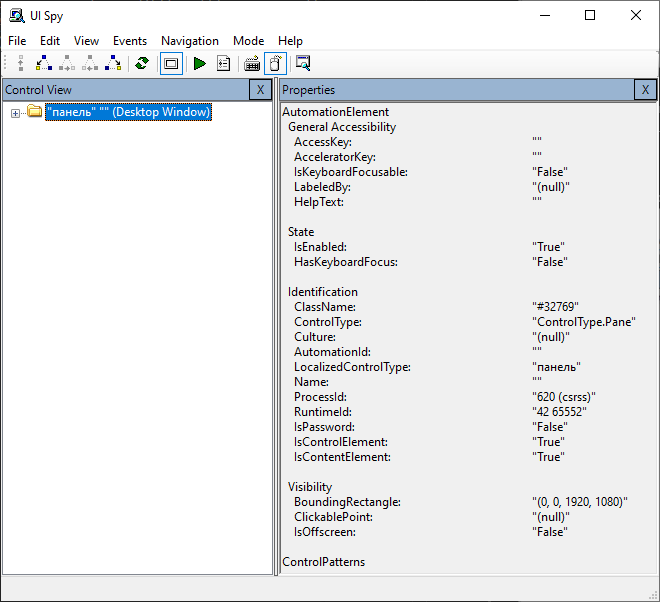
Task: Toggle keyboard focus tracking button
Action: coord(252,63)
